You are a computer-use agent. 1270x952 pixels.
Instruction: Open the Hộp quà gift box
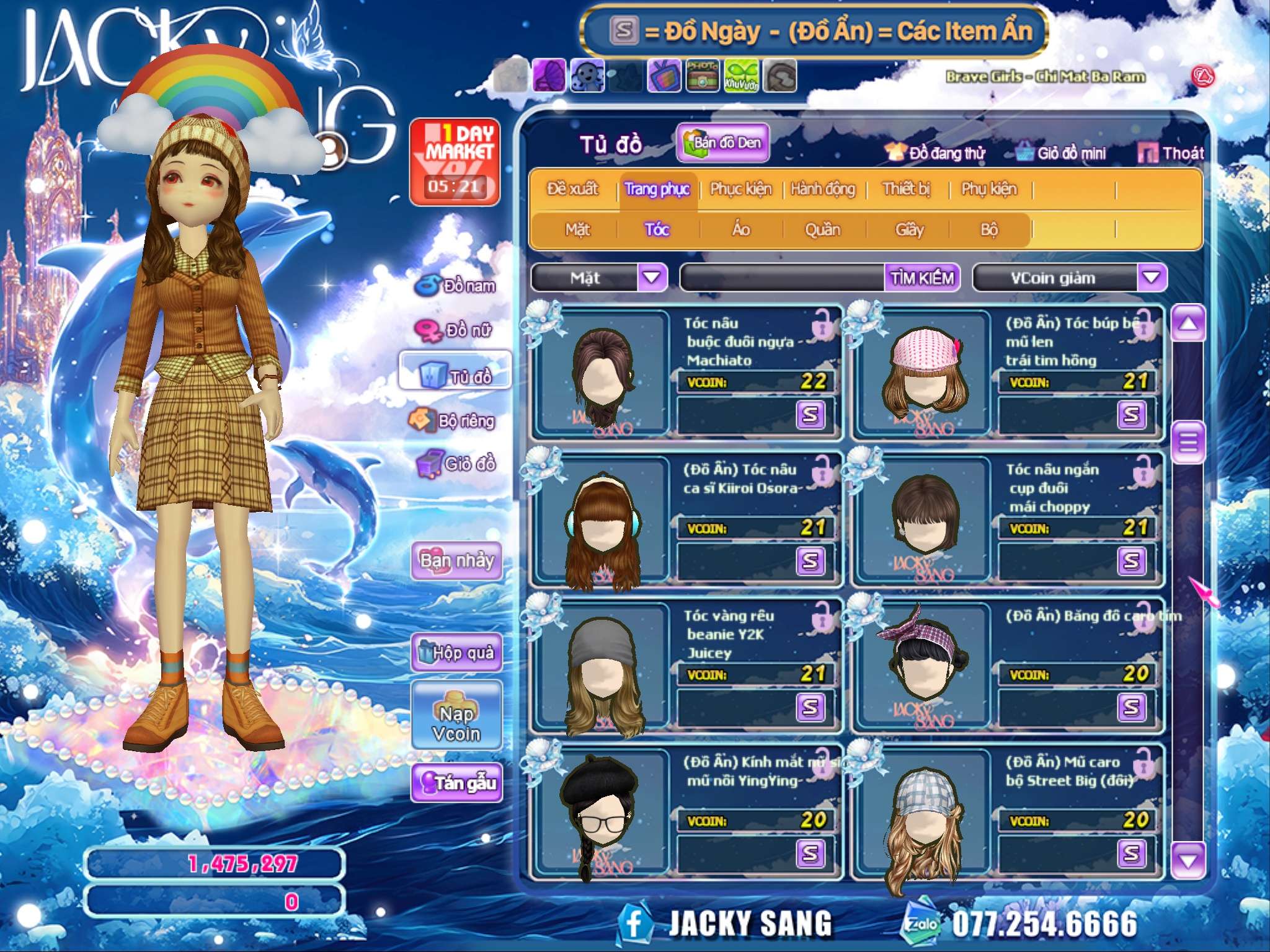click(457, 652)
